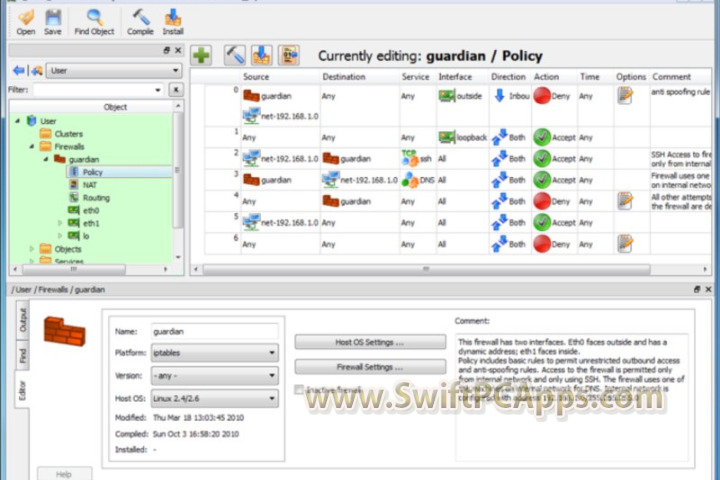Add a new rule with the green plus icon
The image size is (720, 480).
(x=201, y=56)
